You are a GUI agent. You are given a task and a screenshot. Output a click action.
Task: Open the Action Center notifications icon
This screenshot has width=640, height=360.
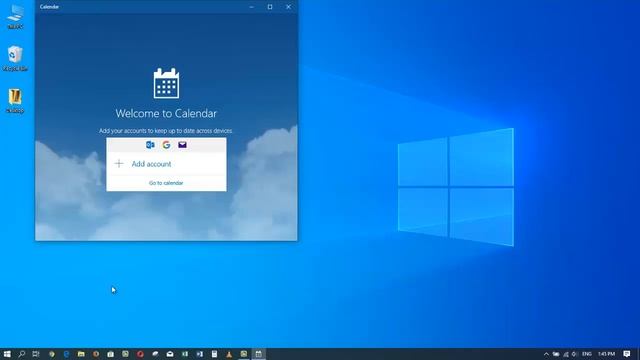[x=627, y=354]
